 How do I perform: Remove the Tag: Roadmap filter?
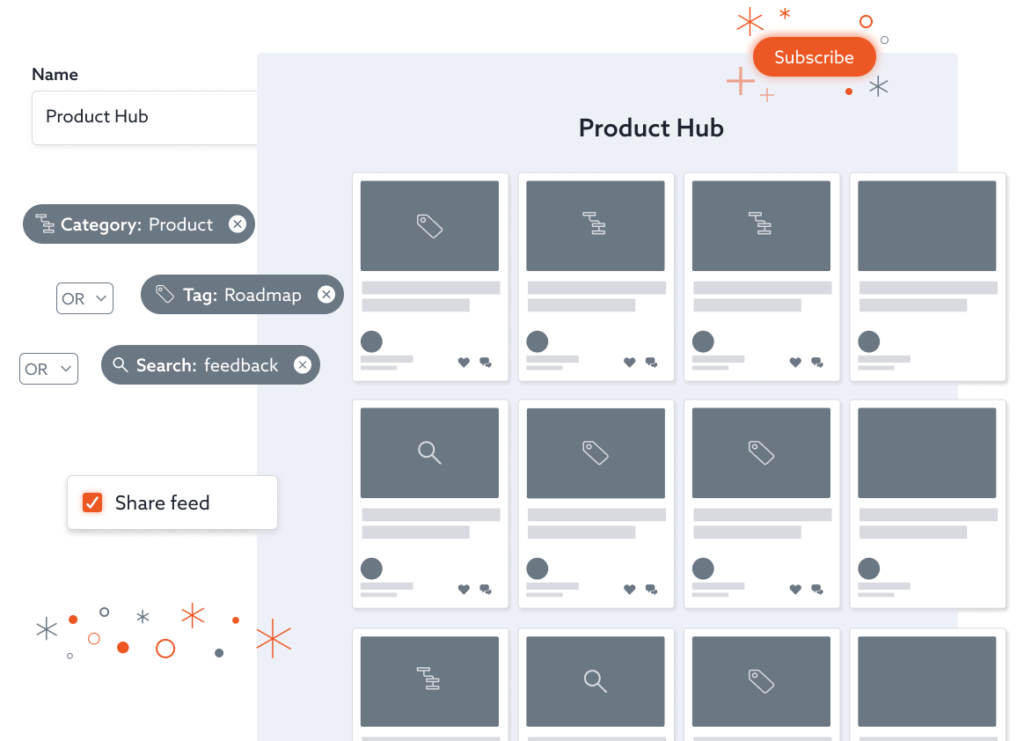coord(326,294)
